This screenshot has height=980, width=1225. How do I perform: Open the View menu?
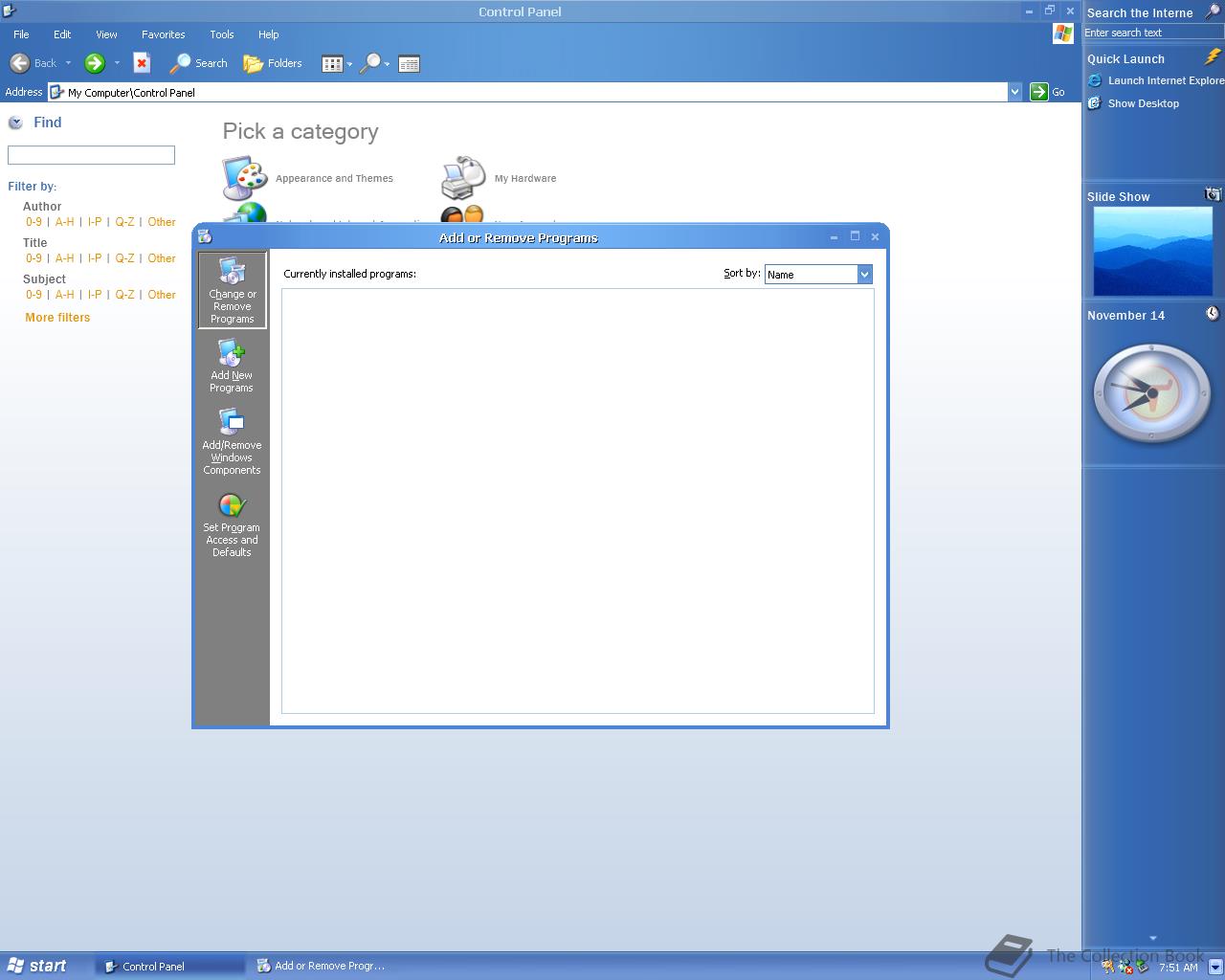coord(106,34)
